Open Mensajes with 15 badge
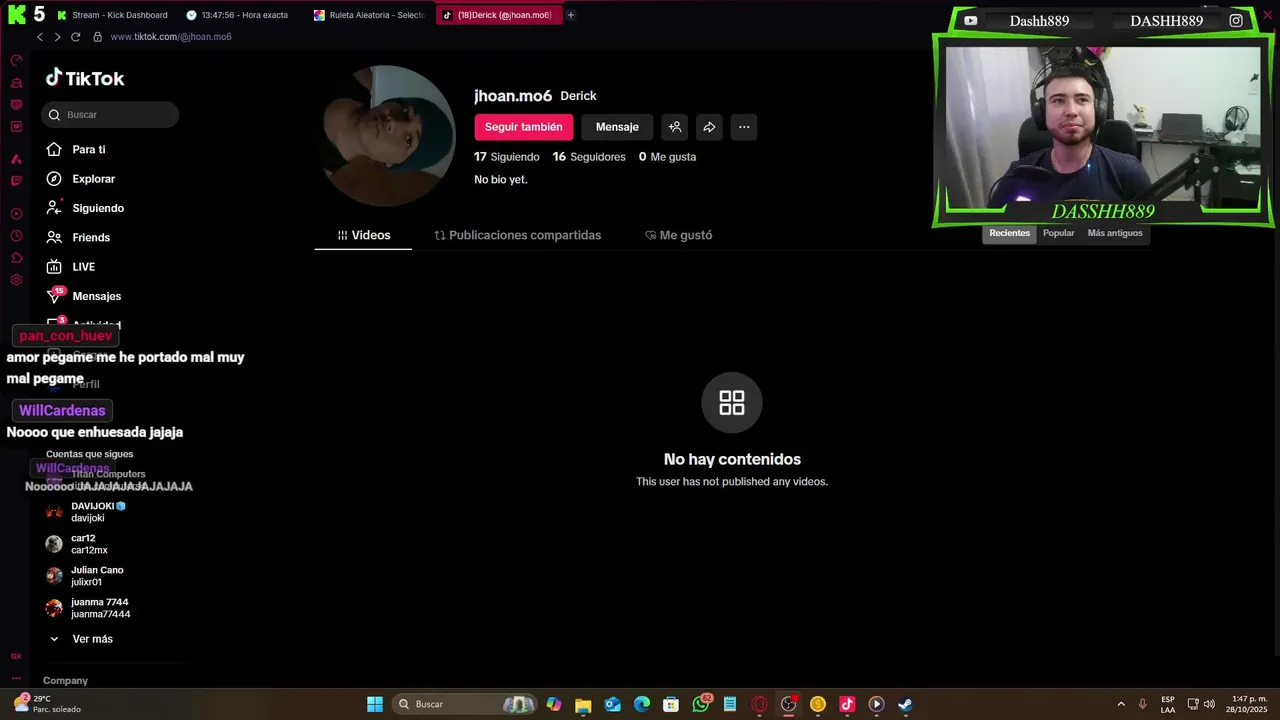This screenshot has width=1280, height=720. [x=83, y=296]
